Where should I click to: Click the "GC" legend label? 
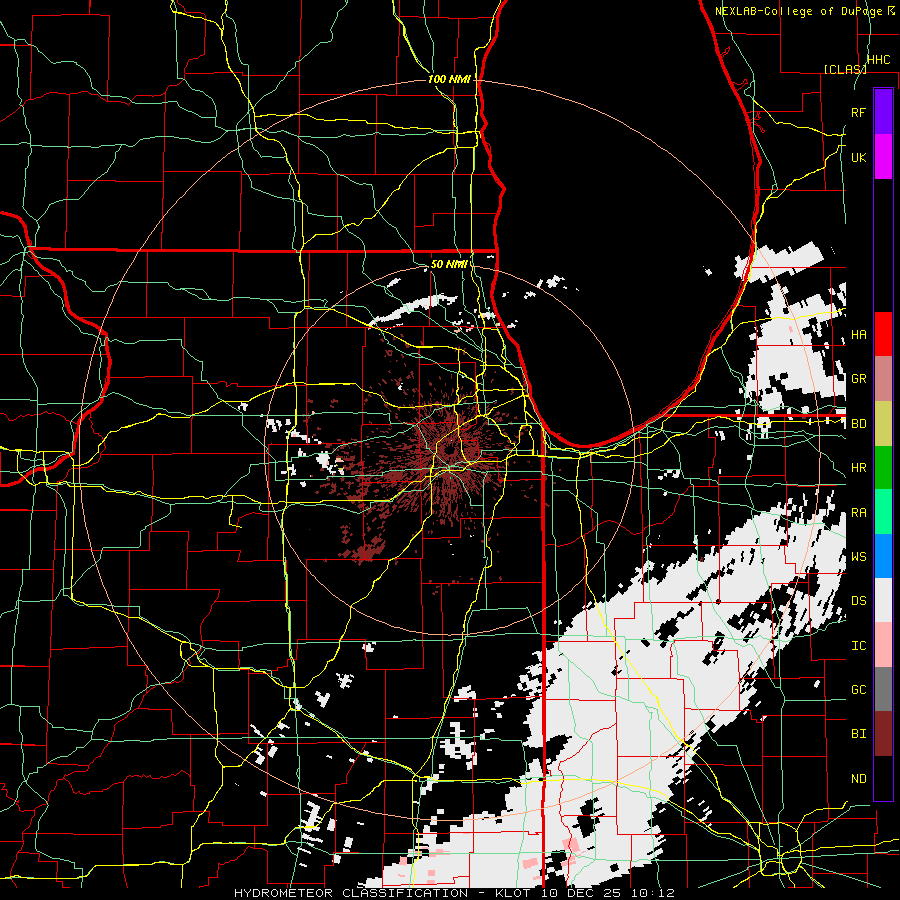pos(858,690)
